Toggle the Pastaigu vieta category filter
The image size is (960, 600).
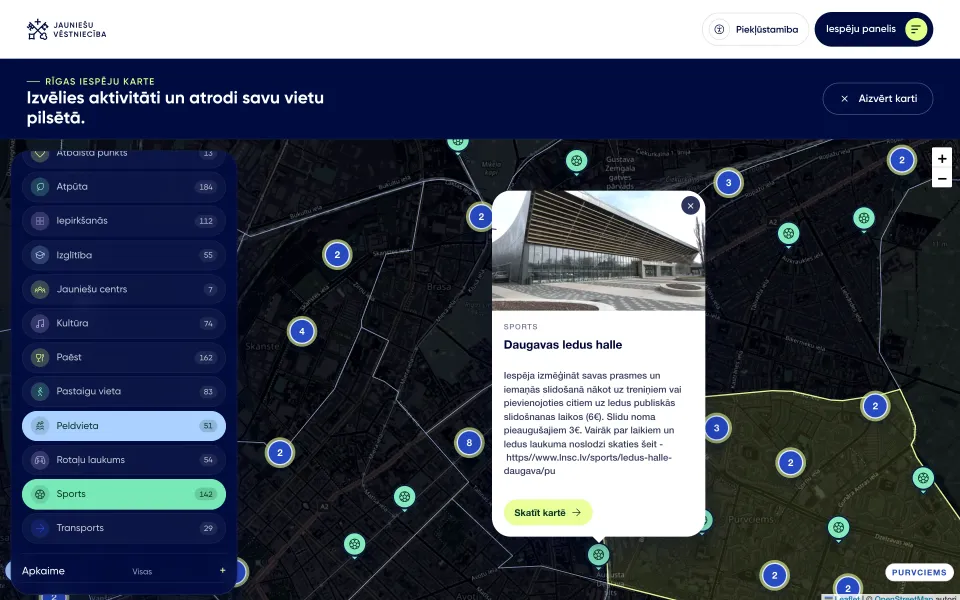pyautogui.click(x=124, y=391)
